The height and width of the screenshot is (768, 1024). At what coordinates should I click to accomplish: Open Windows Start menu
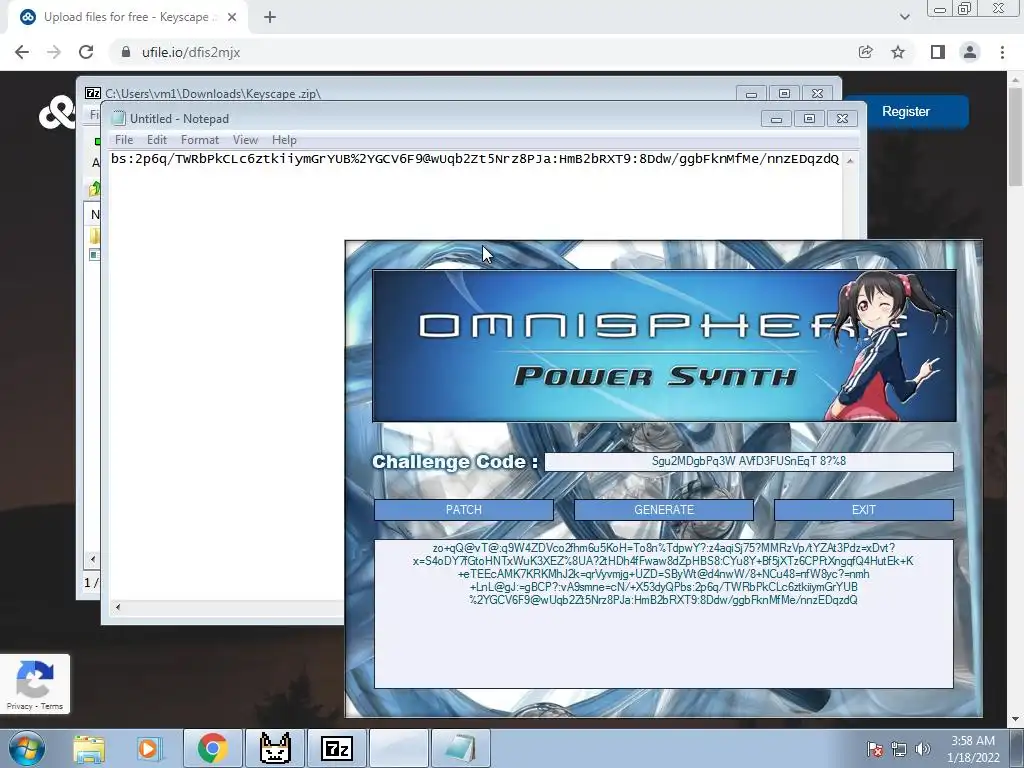coord(27,748)
